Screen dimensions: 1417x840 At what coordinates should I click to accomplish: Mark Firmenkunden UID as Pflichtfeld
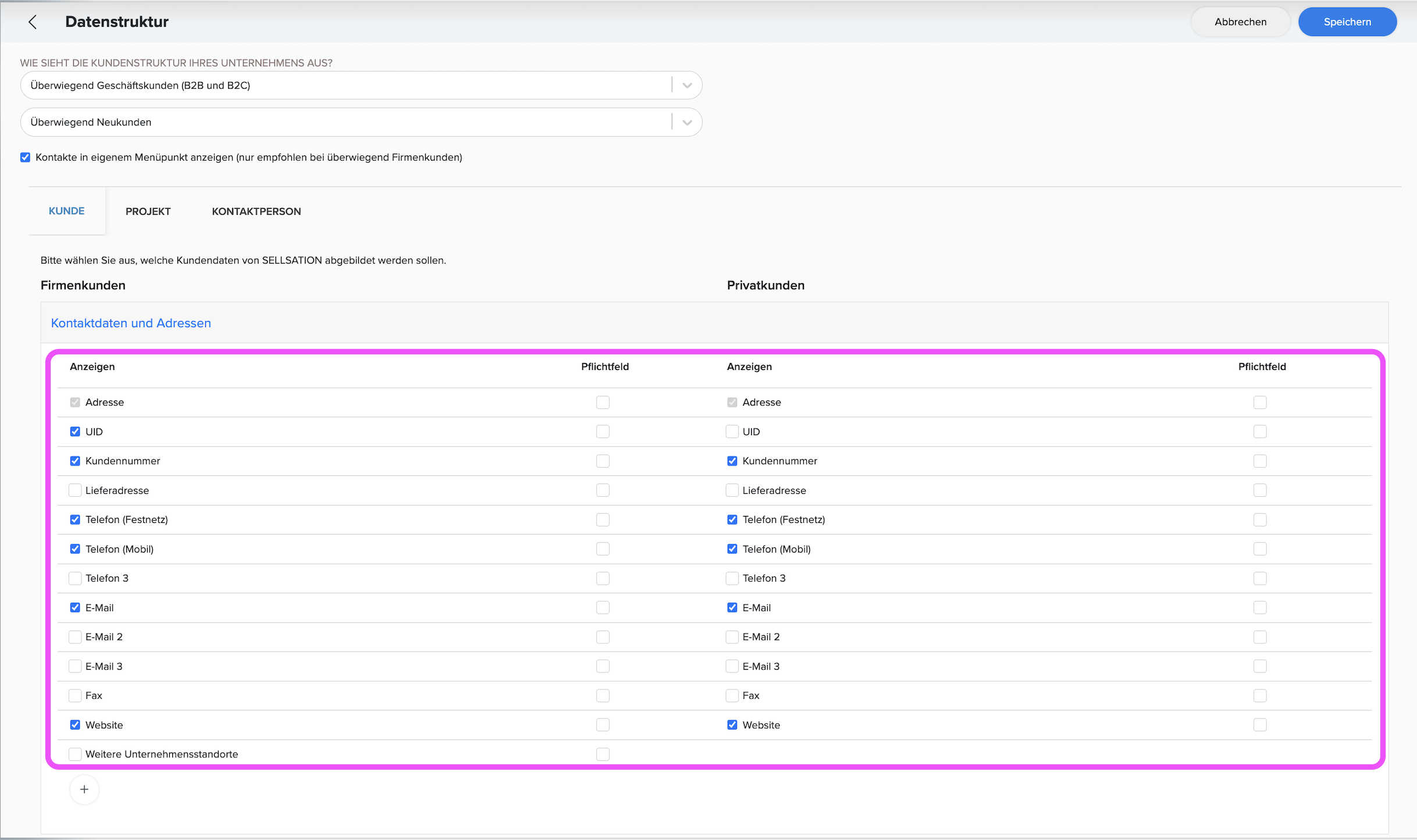(603, 432)
